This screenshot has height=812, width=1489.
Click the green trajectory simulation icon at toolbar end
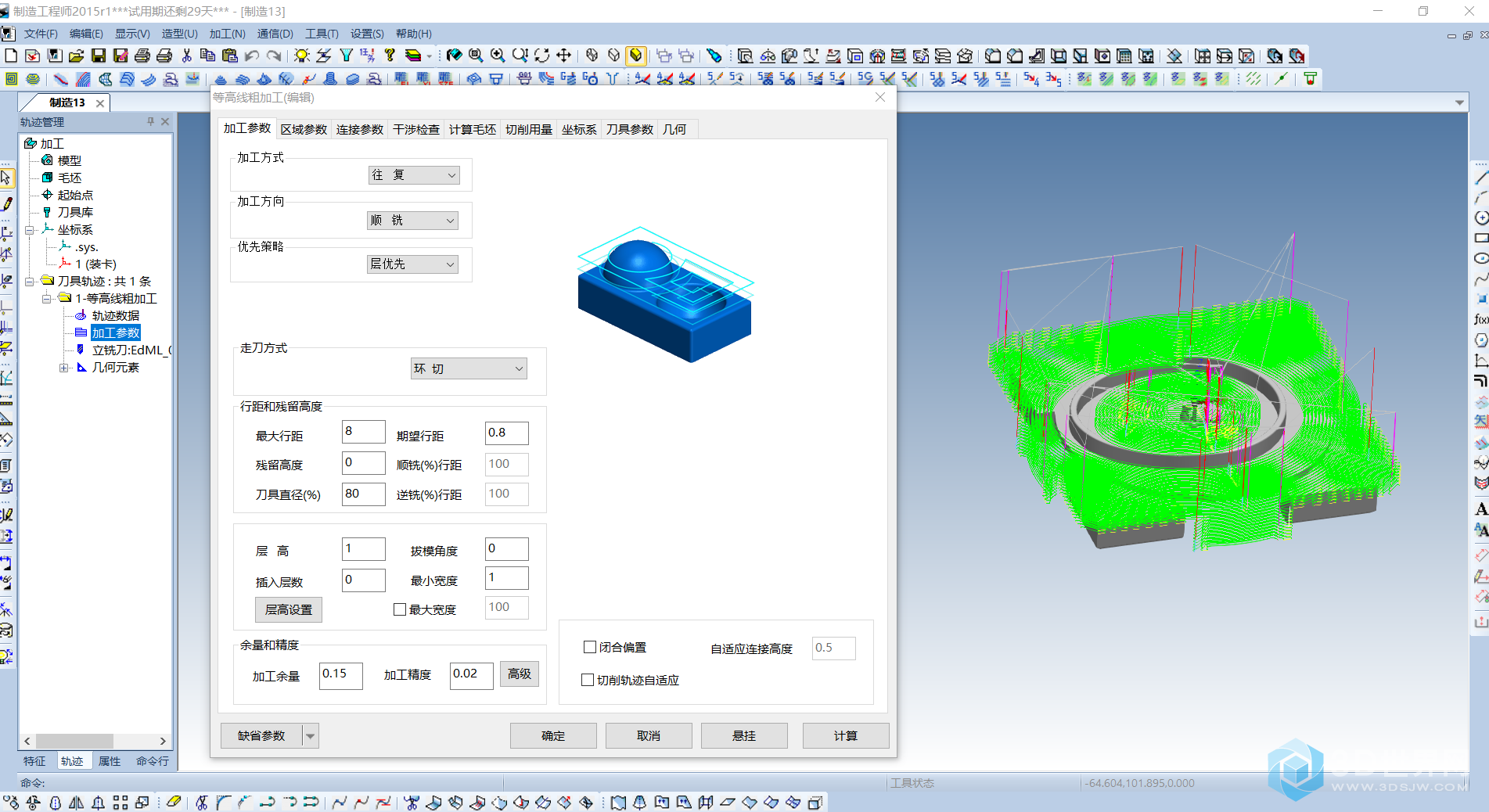point(1310,78)
